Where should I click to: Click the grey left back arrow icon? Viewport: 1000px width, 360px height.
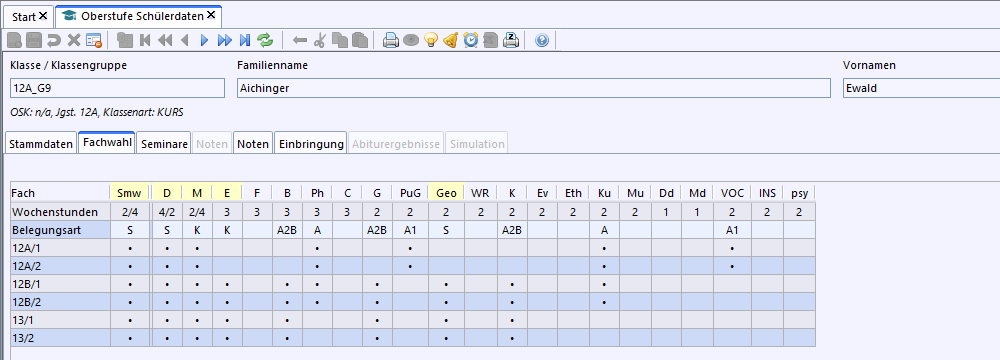(300, 40)
